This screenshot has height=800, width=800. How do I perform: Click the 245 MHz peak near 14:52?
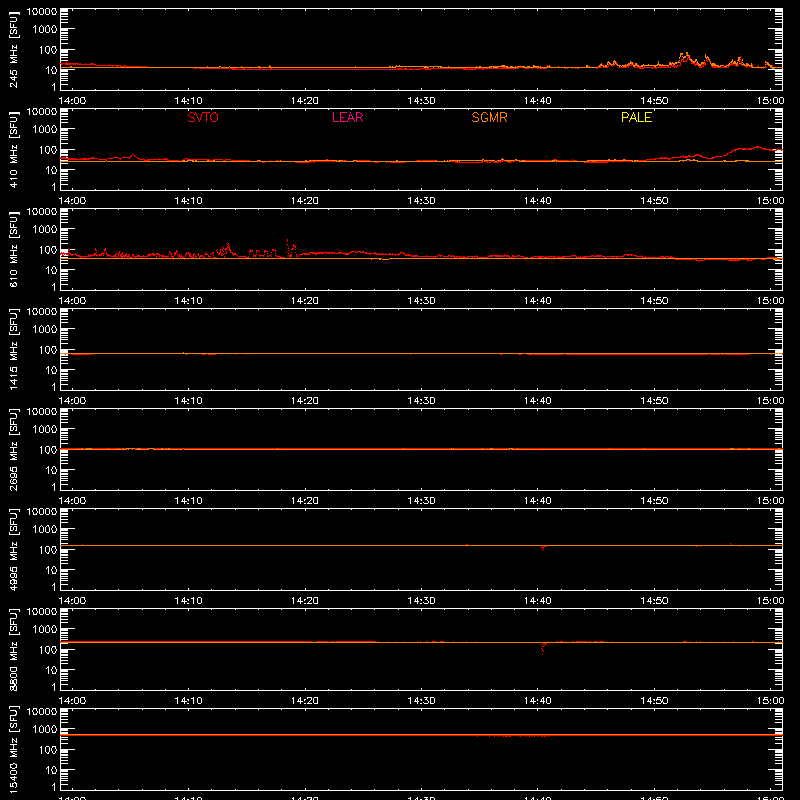point(685,57)
